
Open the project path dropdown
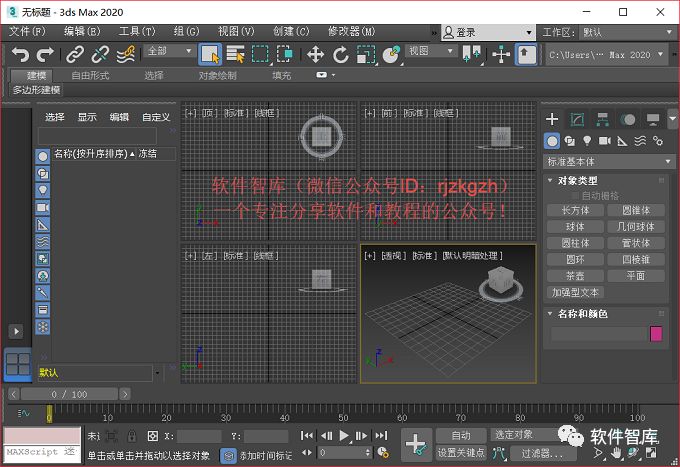pos(606,55)
